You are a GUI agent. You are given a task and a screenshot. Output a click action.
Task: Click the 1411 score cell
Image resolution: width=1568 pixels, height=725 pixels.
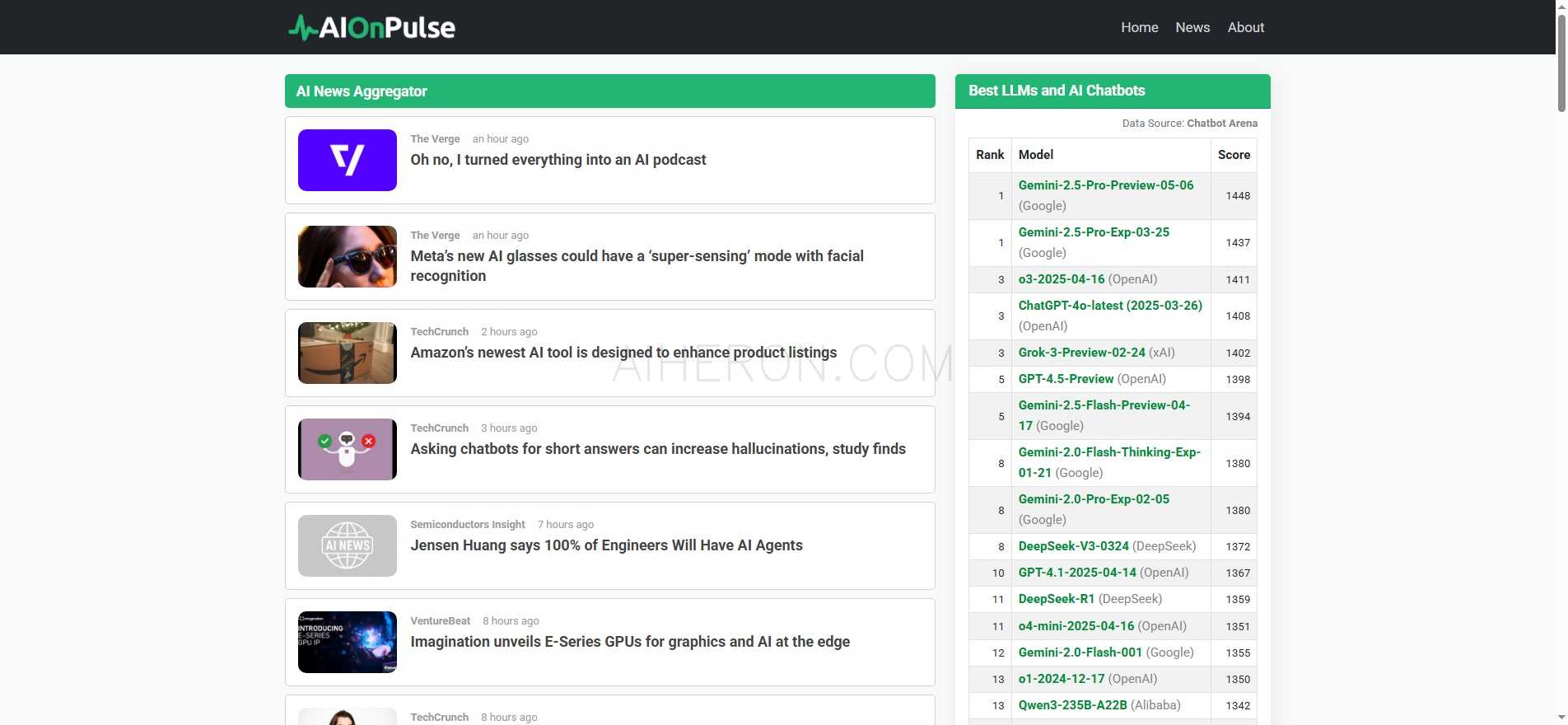point(1234,280)
